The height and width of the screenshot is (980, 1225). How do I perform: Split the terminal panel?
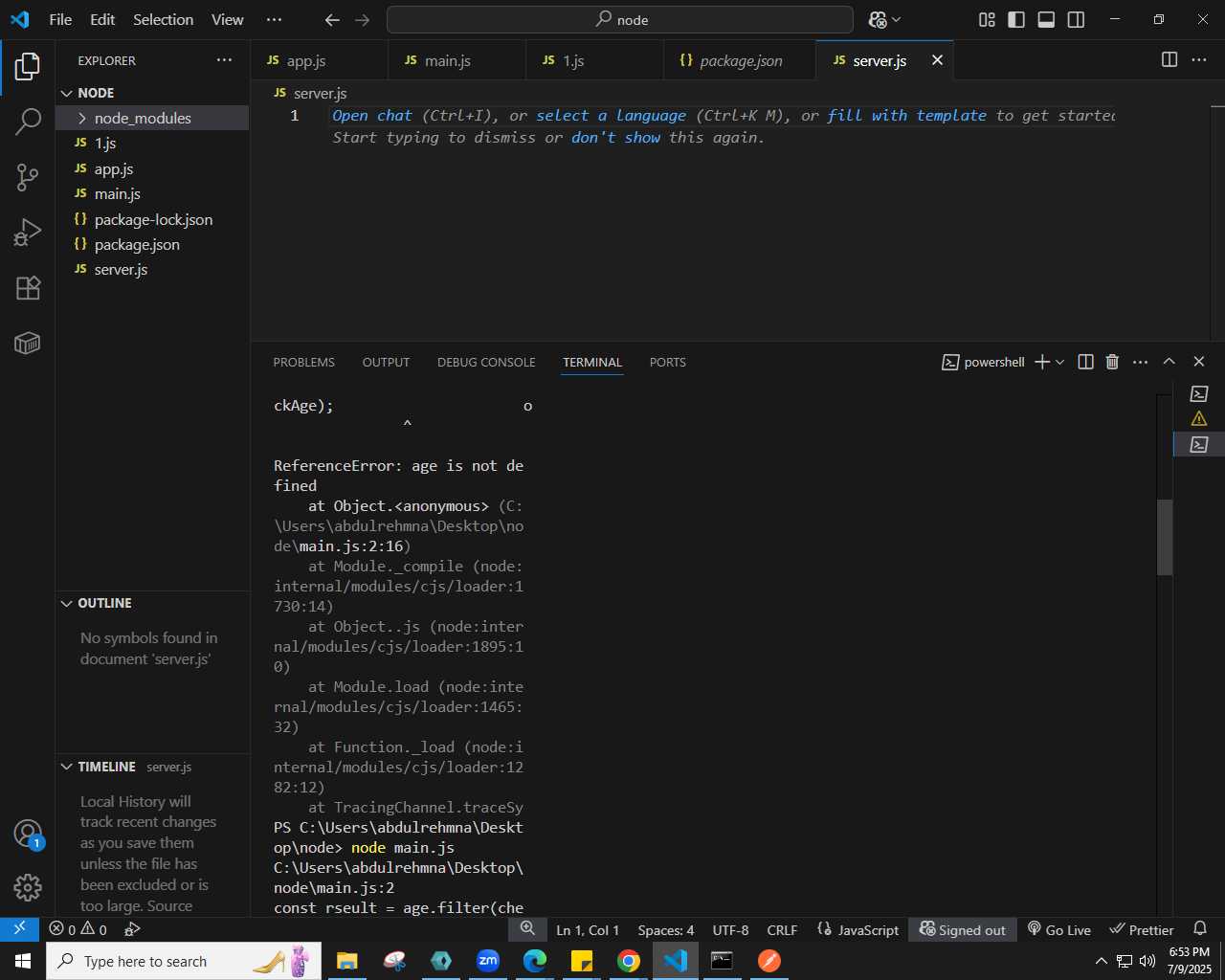point(1085,362)
